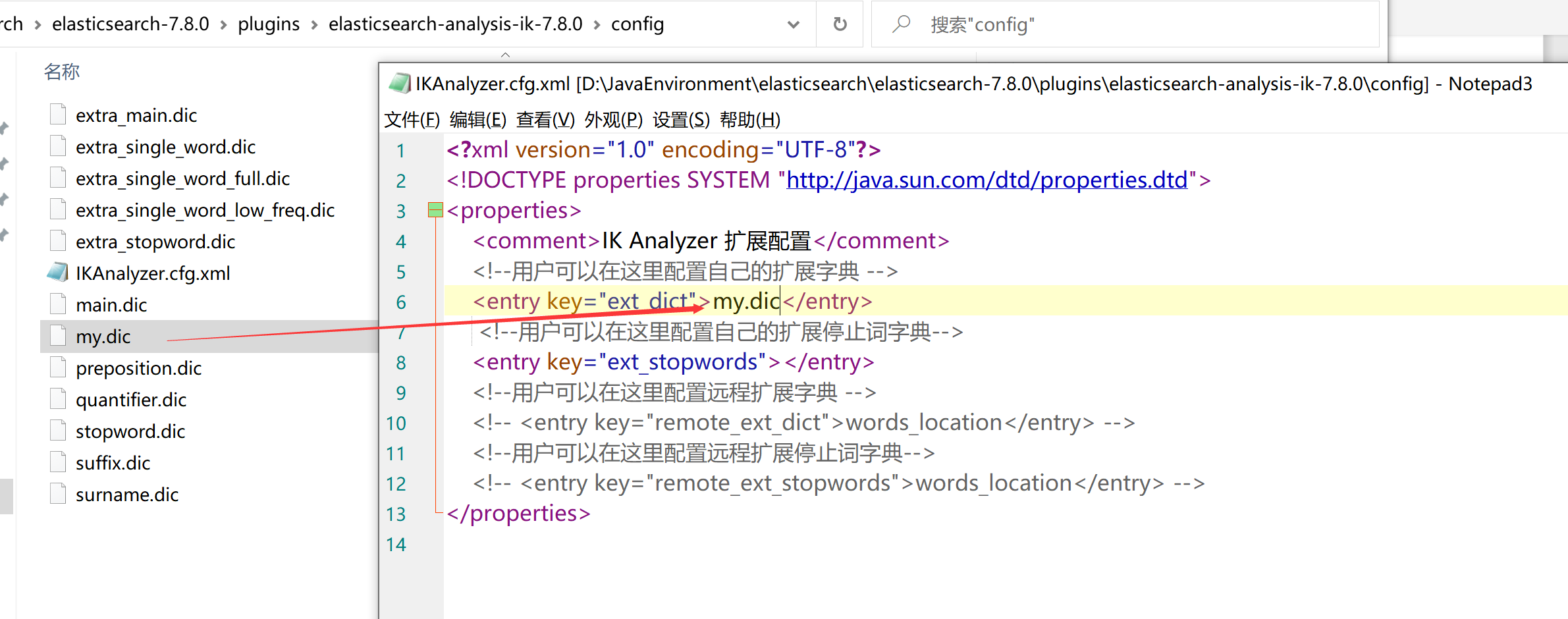Open the 文件(F) menu in Notepad3

(412, 120)
